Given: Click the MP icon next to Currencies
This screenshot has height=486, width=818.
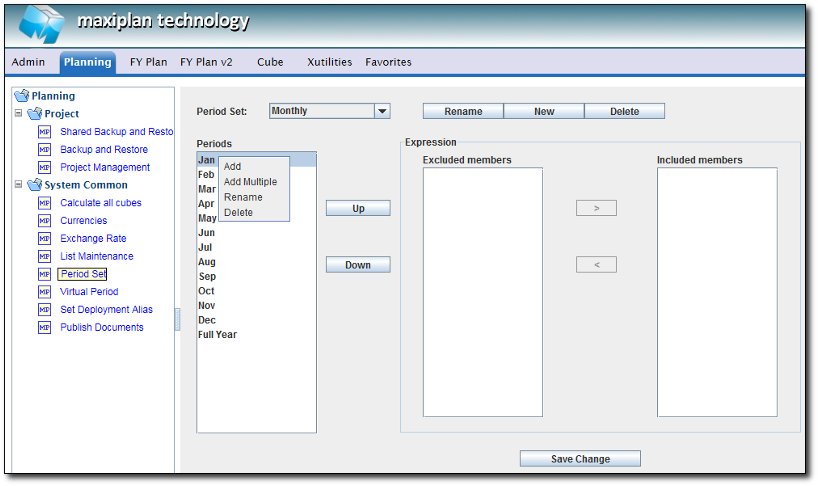Looking at the screenshot, I should pyautogui.click(x=44, y=221).
